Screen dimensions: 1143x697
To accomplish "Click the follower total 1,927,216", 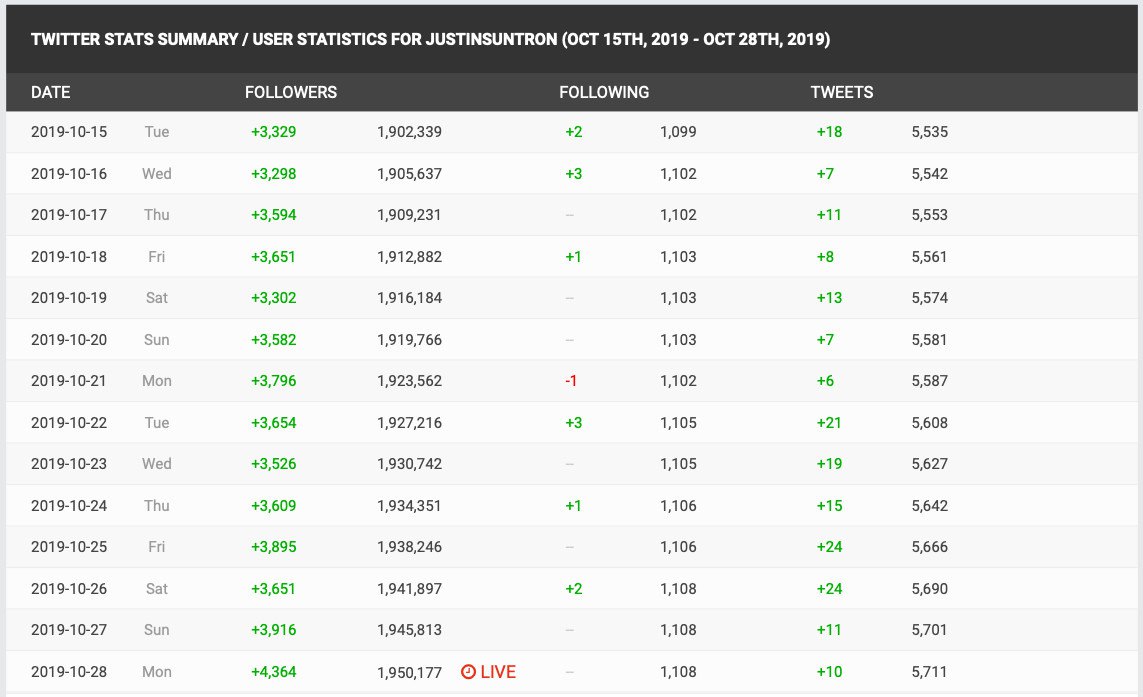I will tap(409, 423).
